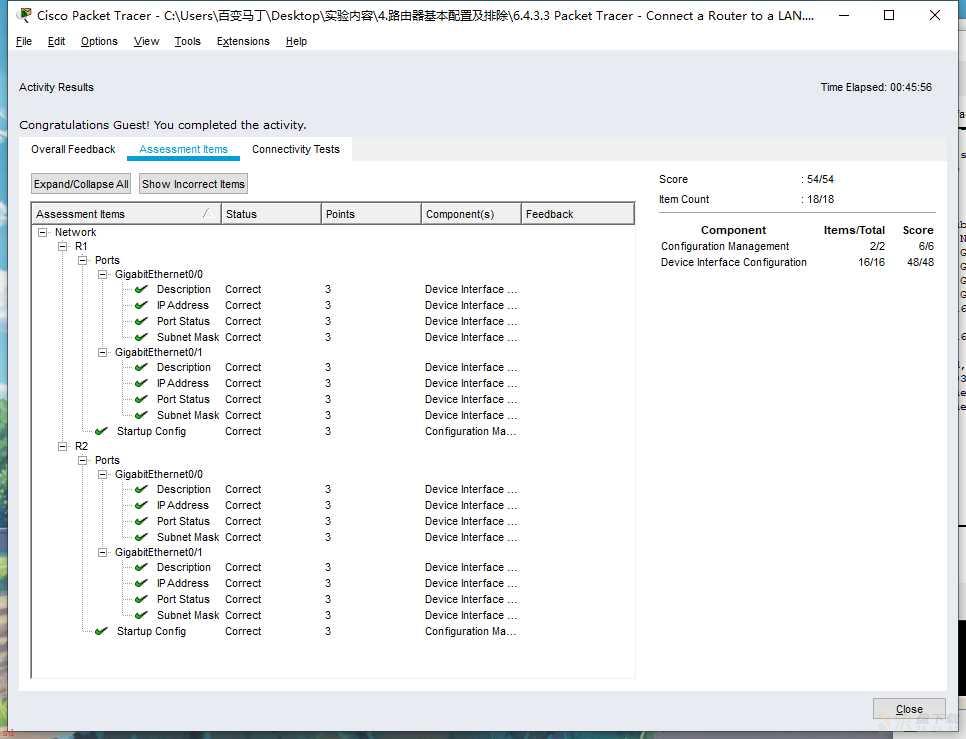Collapse the Ports node under R1

(x=83, y=260)
